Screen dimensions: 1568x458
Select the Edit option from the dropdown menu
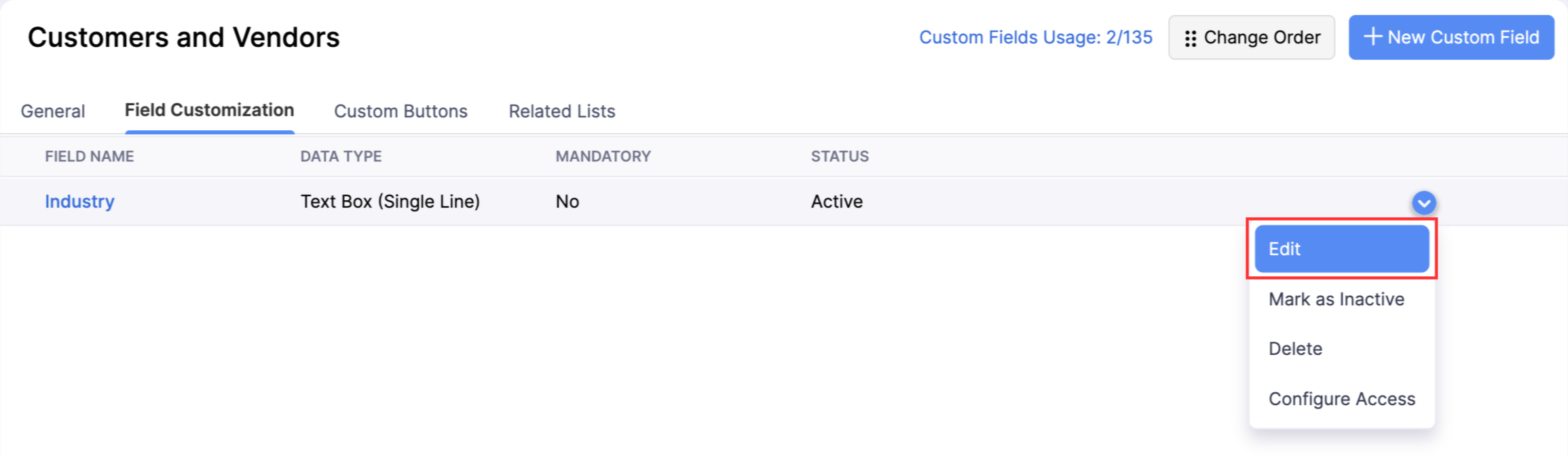click(x=1341, y=248)
